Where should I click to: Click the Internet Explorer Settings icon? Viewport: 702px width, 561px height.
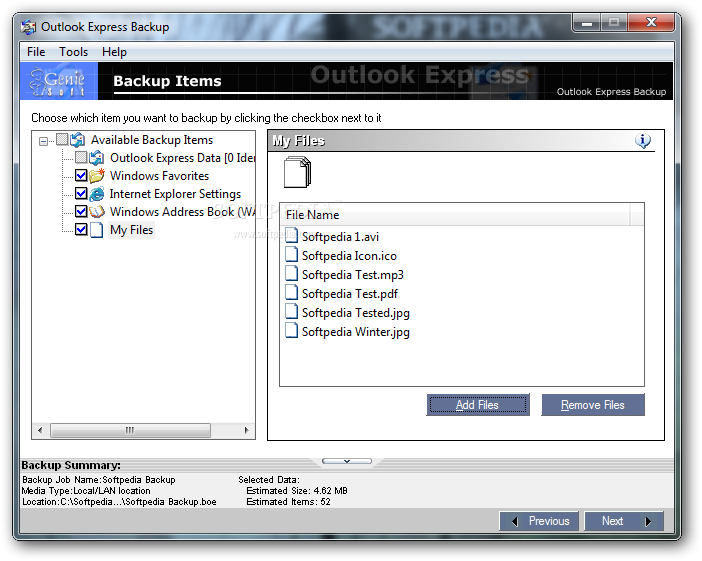[x=97, y=194]
